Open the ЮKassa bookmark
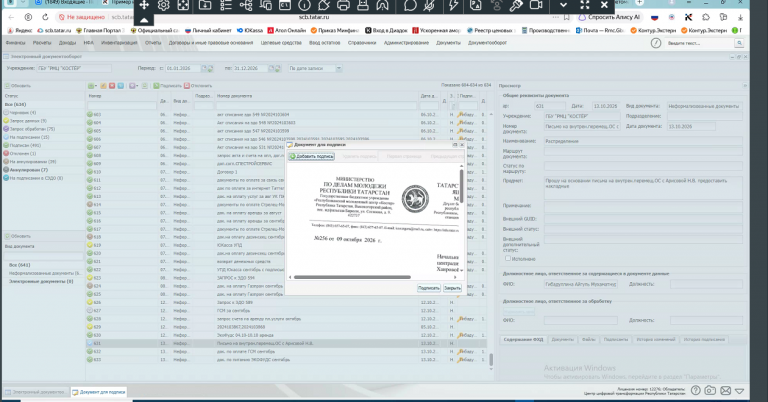768x402 pixels. pyautogui.click(x=249, y=30)
